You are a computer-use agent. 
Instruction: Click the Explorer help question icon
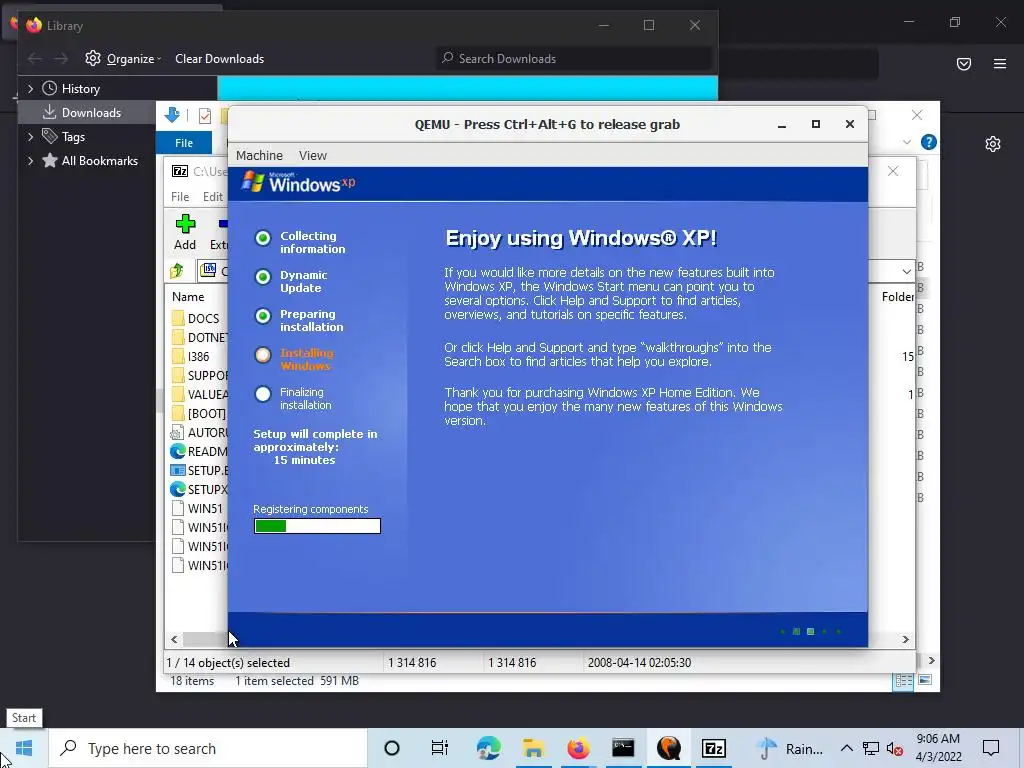click(929, 142)
